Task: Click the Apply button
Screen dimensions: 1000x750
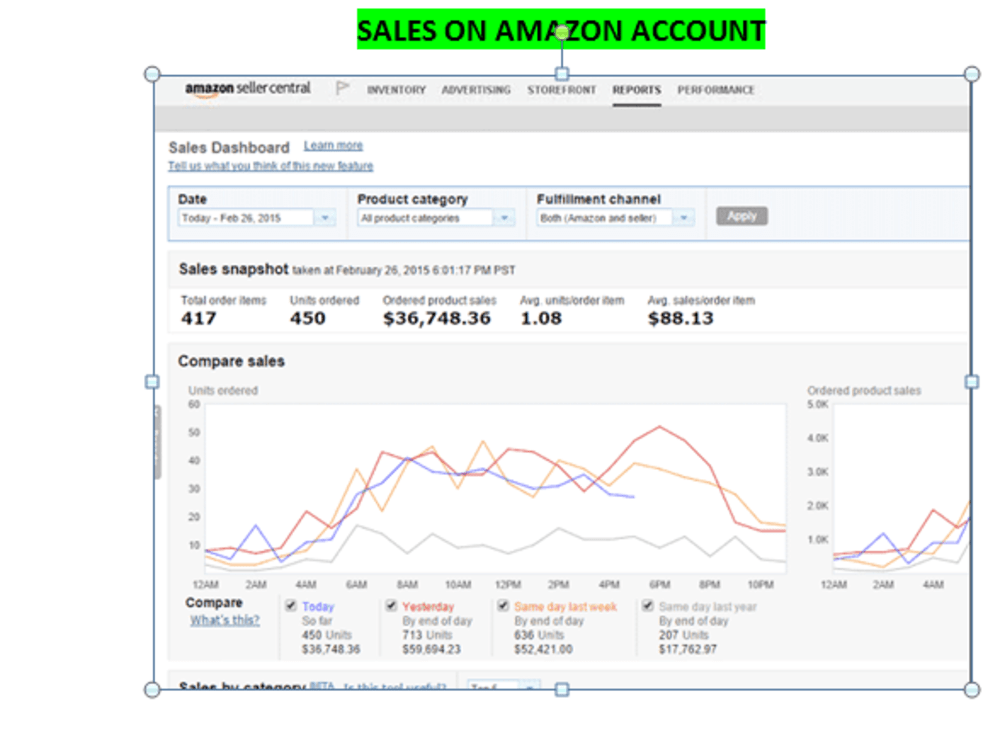Action: click(x=742, y=216)
